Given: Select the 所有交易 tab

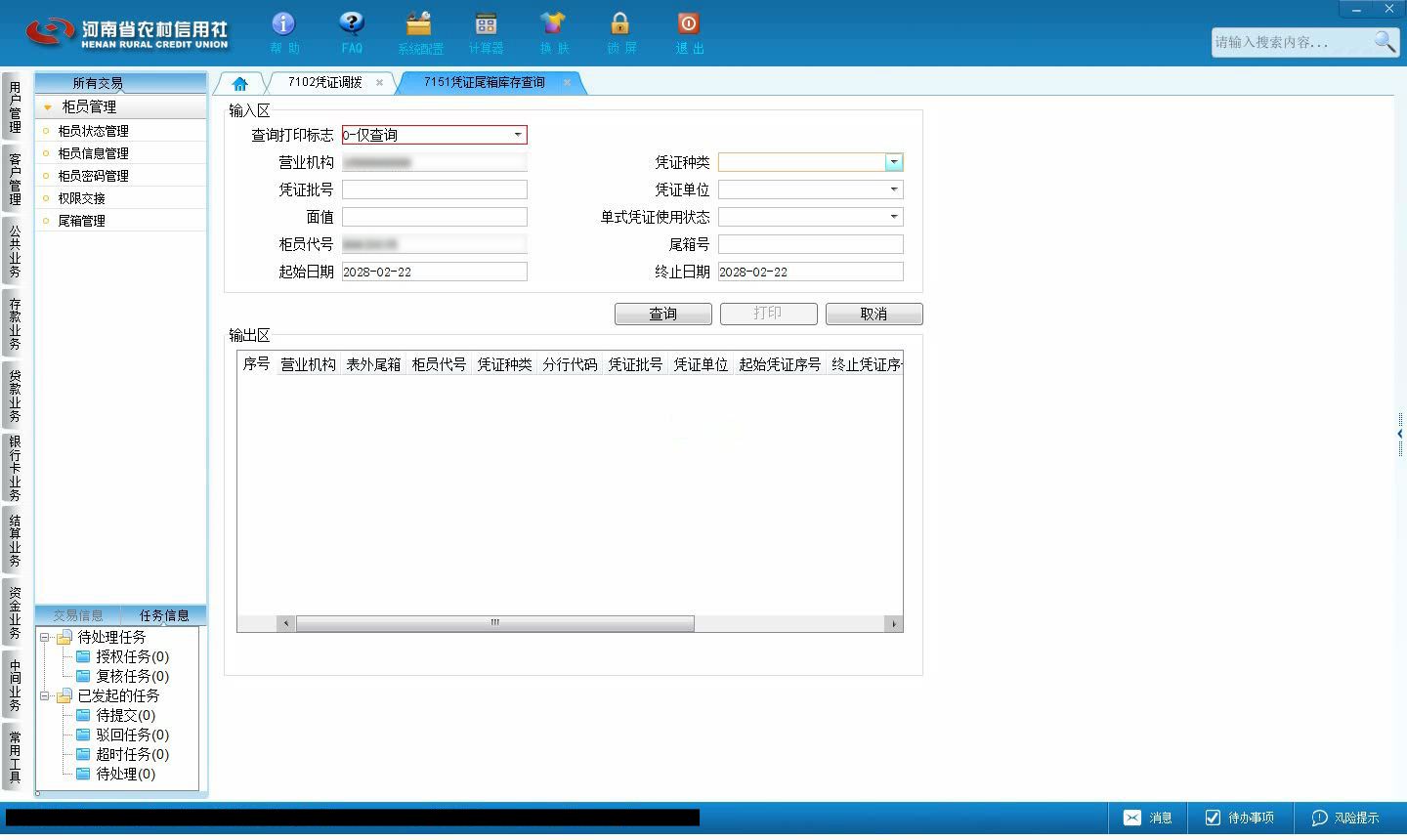Looking at the screenshot, I should [98, 83].
